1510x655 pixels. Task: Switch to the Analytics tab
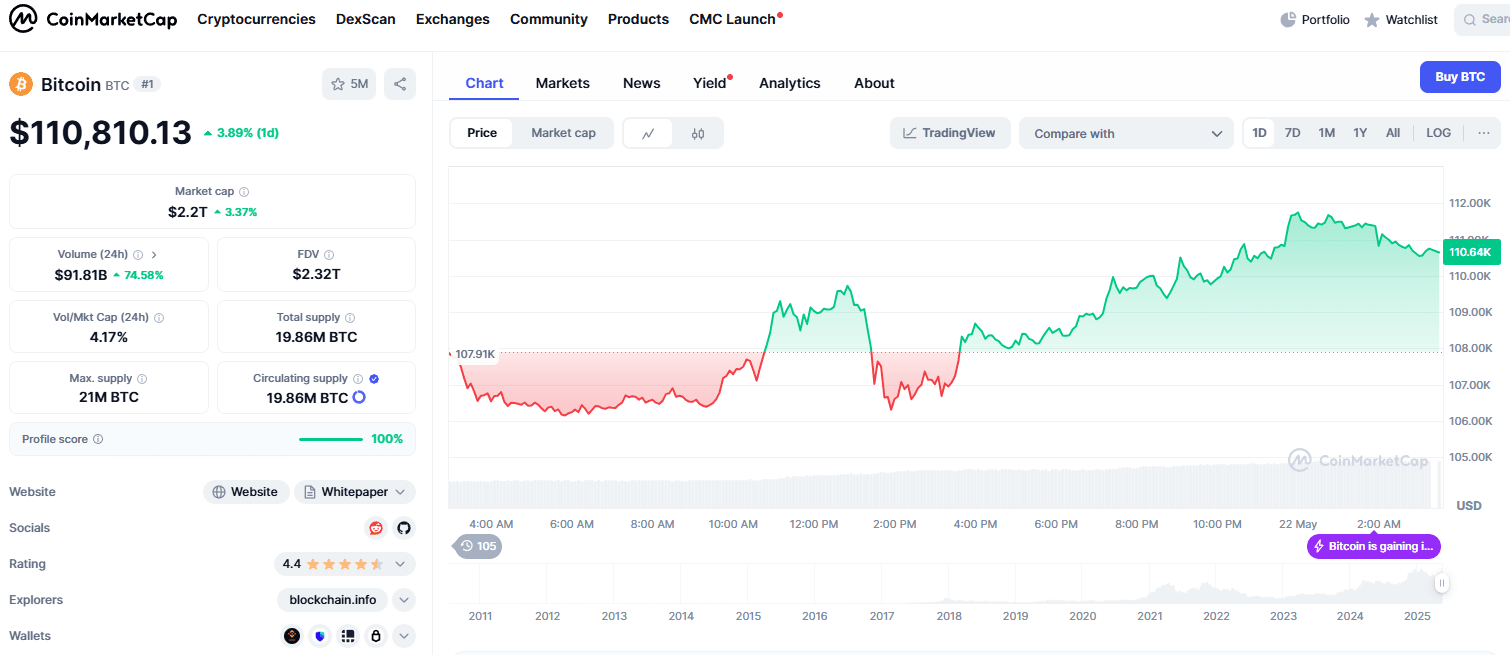click(790, 83)
